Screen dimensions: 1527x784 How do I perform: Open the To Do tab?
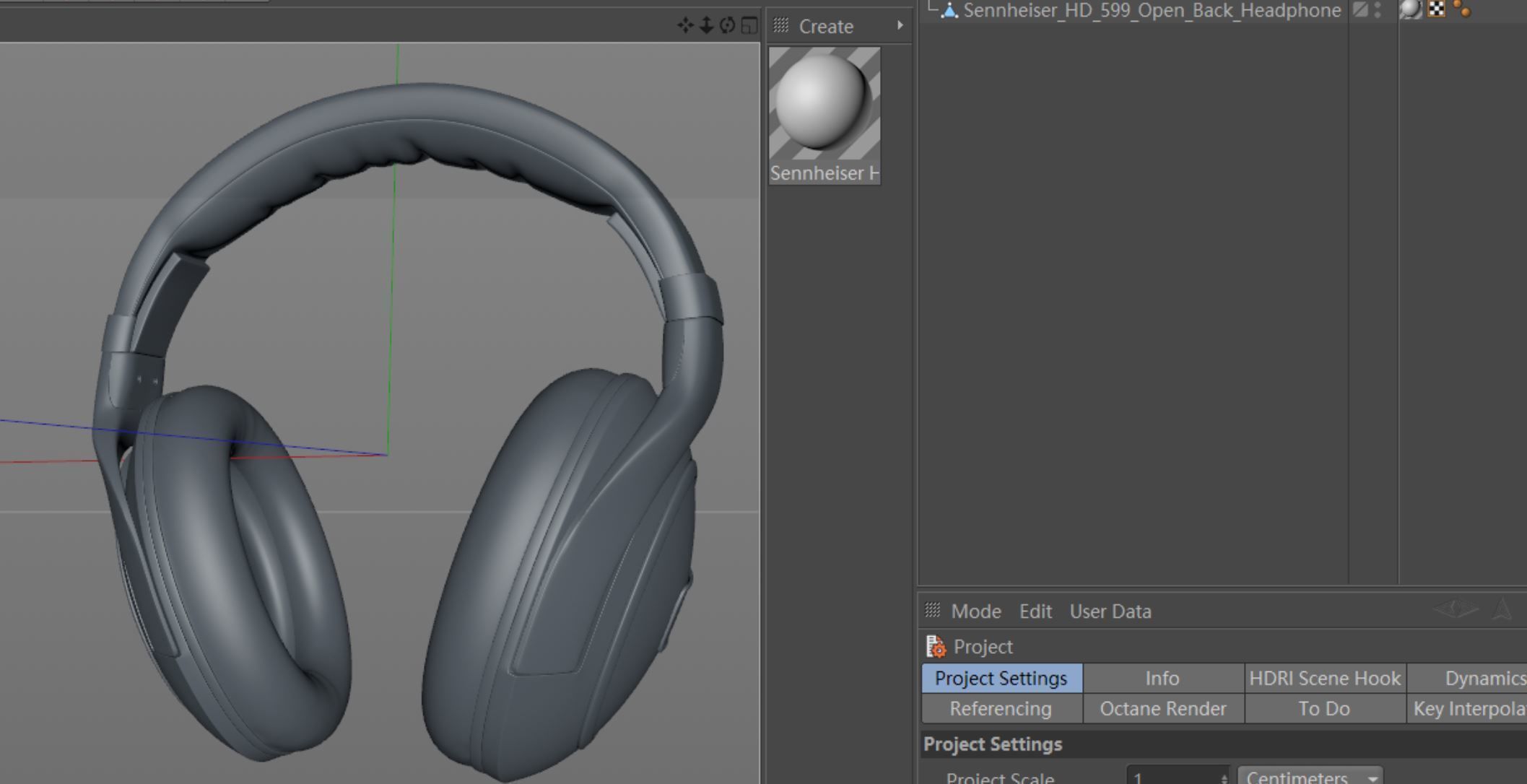point(1325,709)
